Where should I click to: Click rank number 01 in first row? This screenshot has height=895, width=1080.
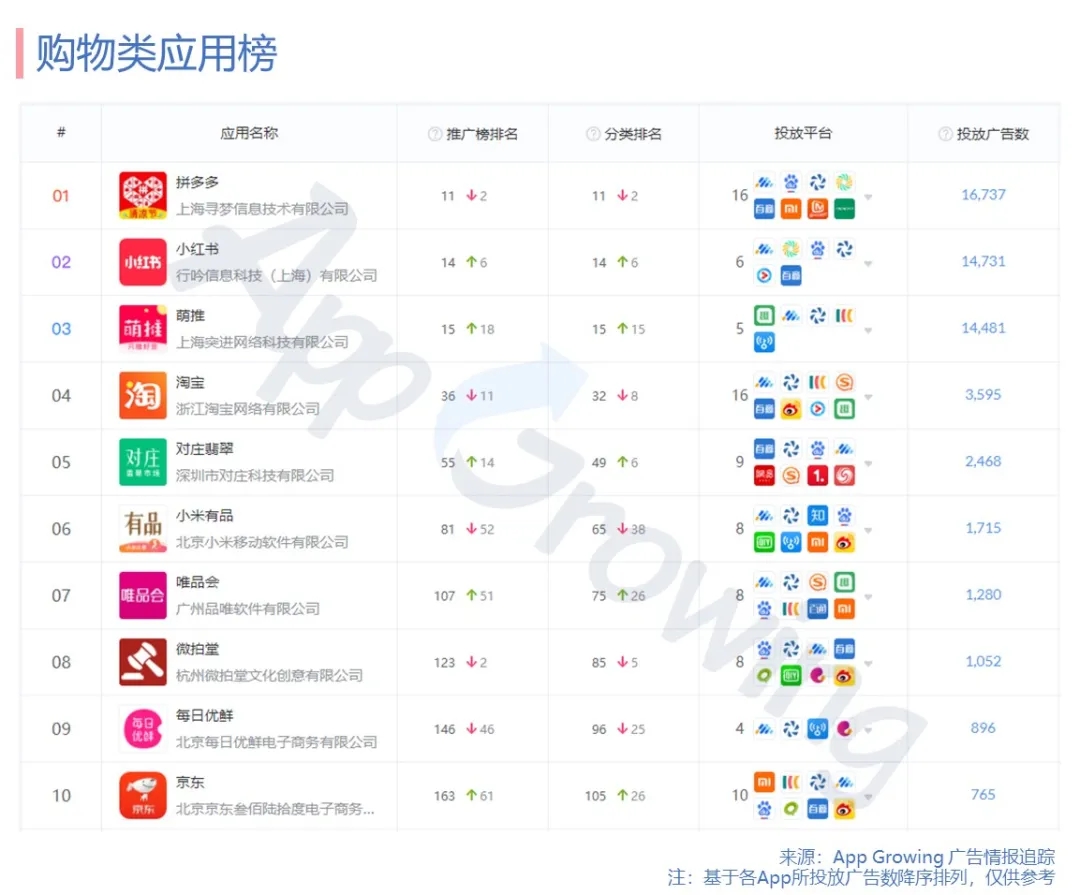click(x=61, y=196)
